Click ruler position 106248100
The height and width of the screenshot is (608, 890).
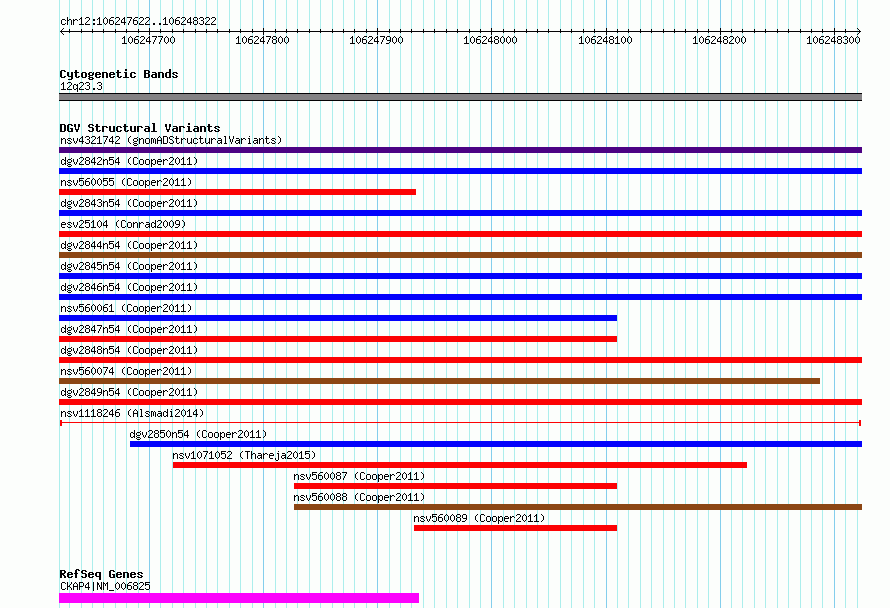point(605,40)
